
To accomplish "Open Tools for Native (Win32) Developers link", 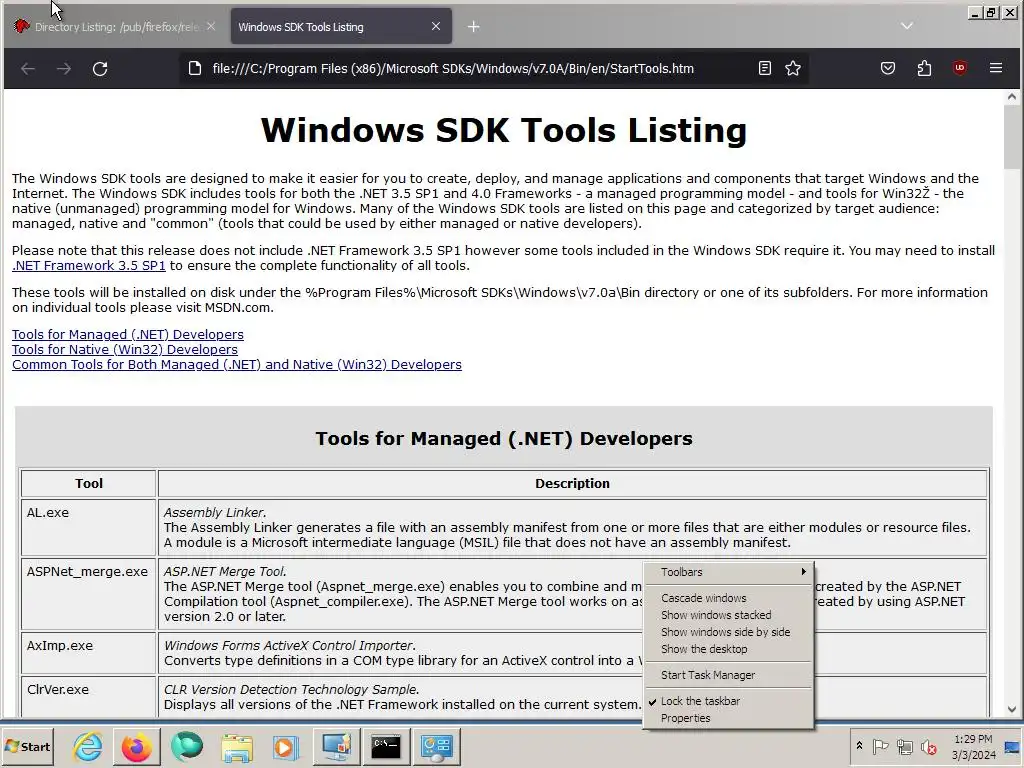I will coord(125,349).
